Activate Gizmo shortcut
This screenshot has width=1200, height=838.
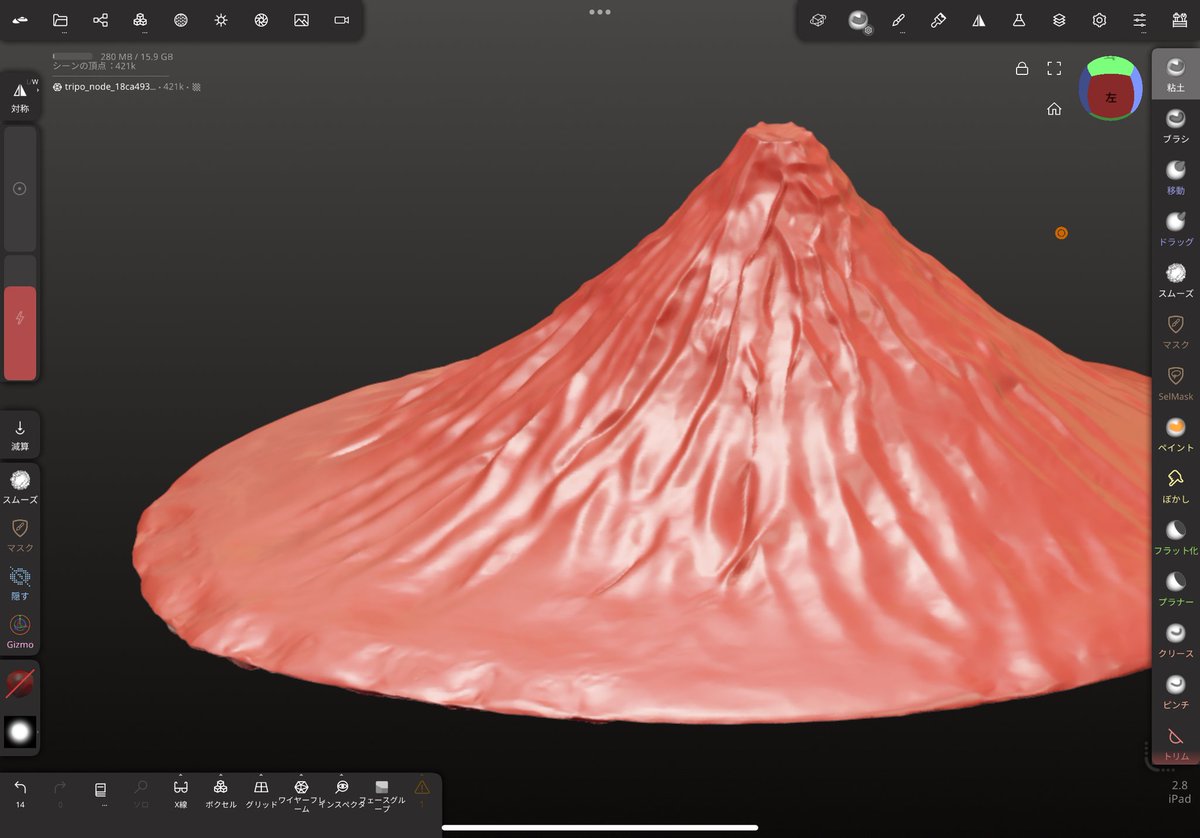click(20, 630)
